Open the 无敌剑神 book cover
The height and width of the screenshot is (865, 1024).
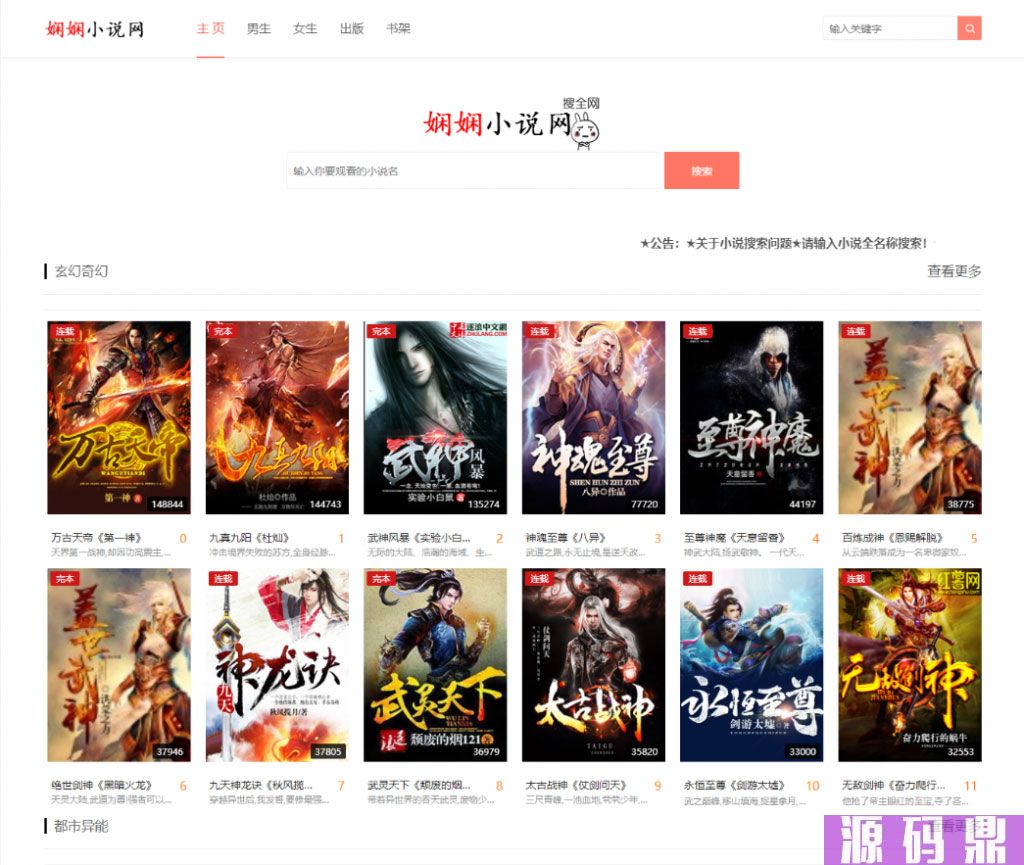[x=910, y=665]
